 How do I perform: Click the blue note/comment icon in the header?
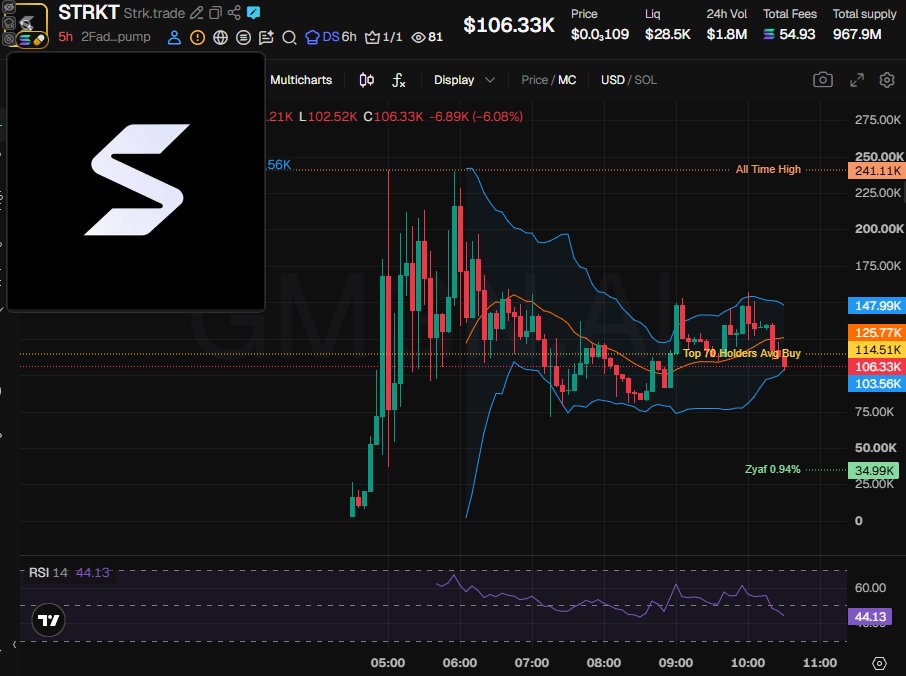coord(253,13)
